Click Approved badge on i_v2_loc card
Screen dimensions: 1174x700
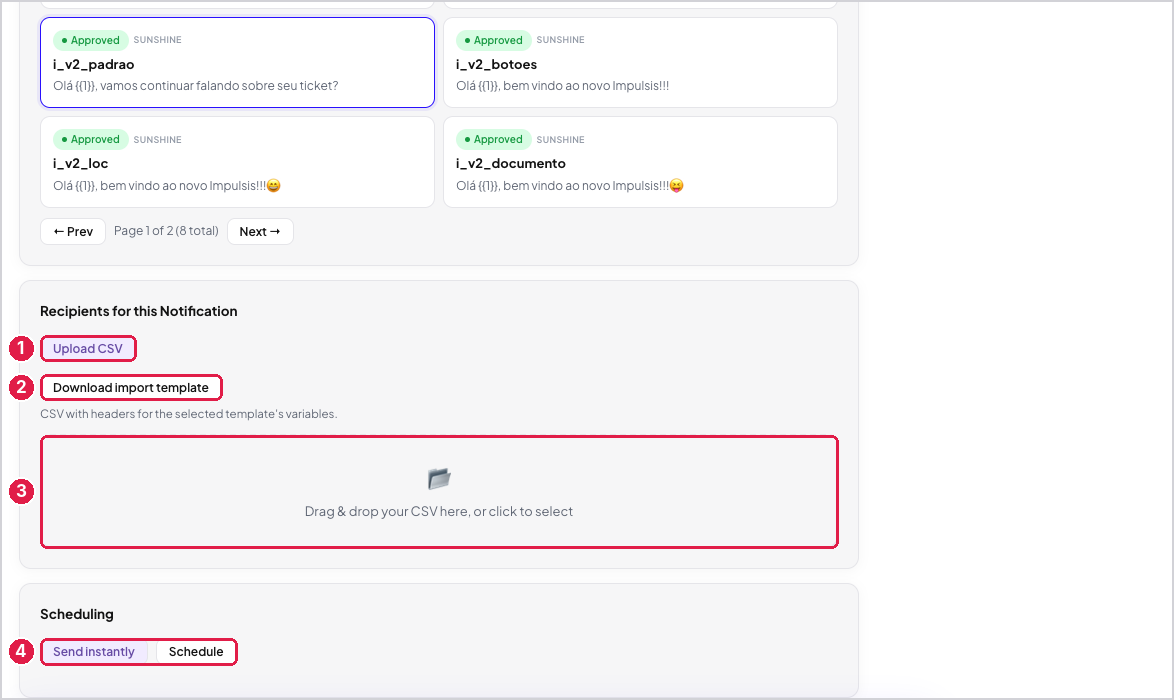point(91,139)
